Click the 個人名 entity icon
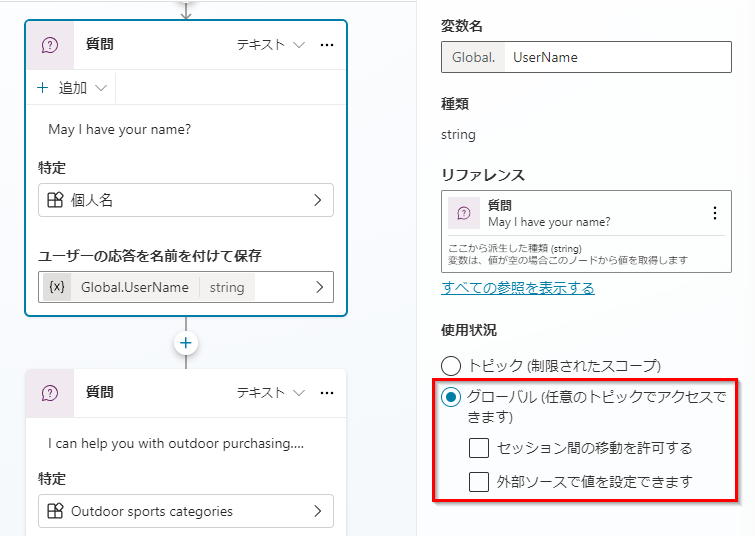Image resolution: width=755 pixels, height=536 pixels. click(56, 200)
